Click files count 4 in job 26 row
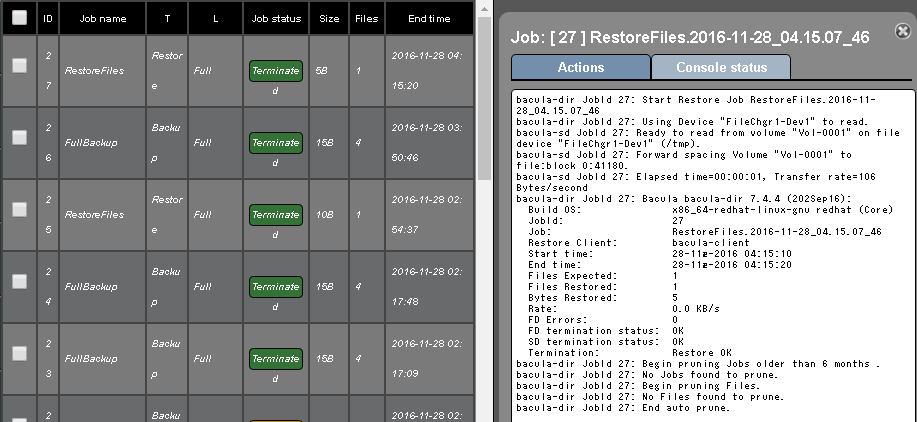 pos(358,143)
